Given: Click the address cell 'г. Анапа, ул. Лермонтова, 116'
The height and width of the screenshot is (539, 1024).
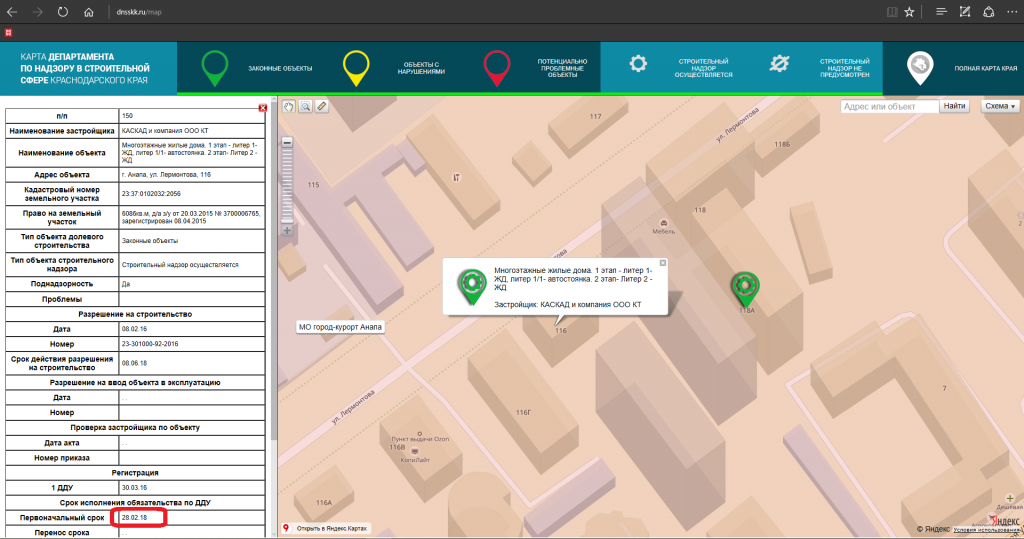Looking at the screenshot, I should click(x=192, y=174).
